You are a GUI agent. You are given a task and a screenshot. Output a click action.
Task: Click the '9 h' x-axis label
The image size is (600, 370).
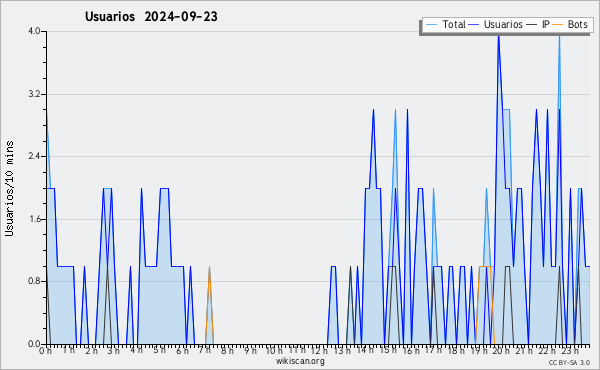[250, 350]
